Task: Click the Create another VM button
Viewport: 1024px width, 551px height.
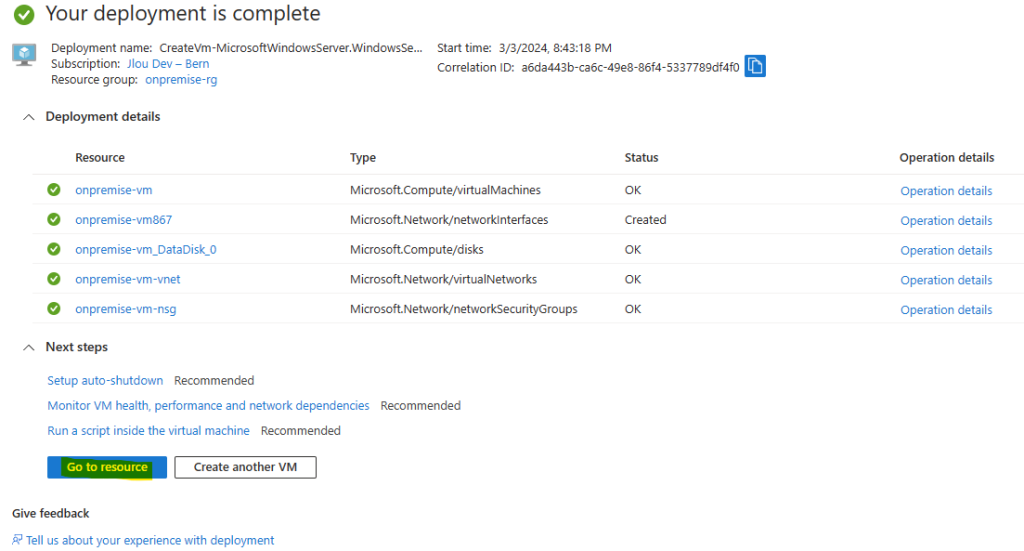Action: click(246, 467)
